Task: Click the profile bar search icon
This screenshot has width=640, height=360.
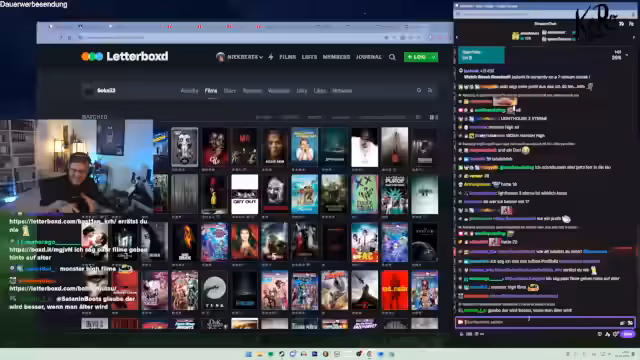Action: [x=419, y=90]
